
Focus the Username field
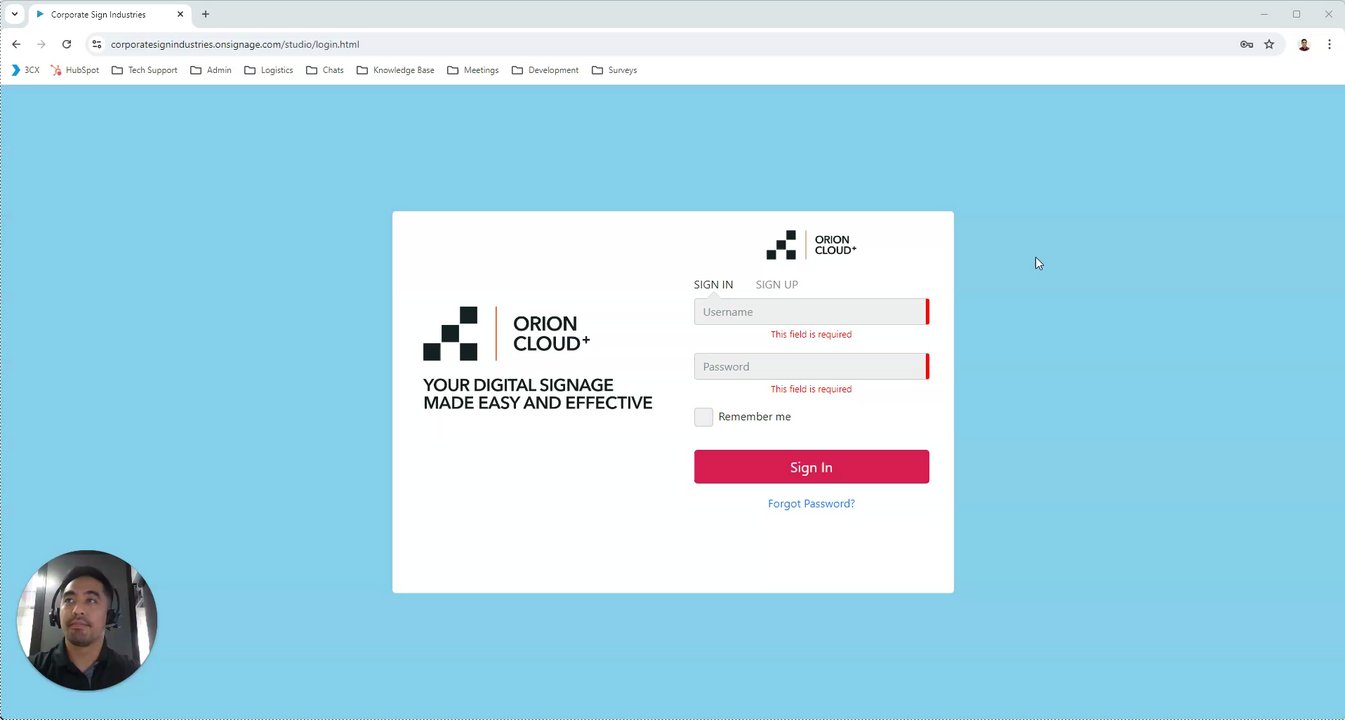click(811, 312)
